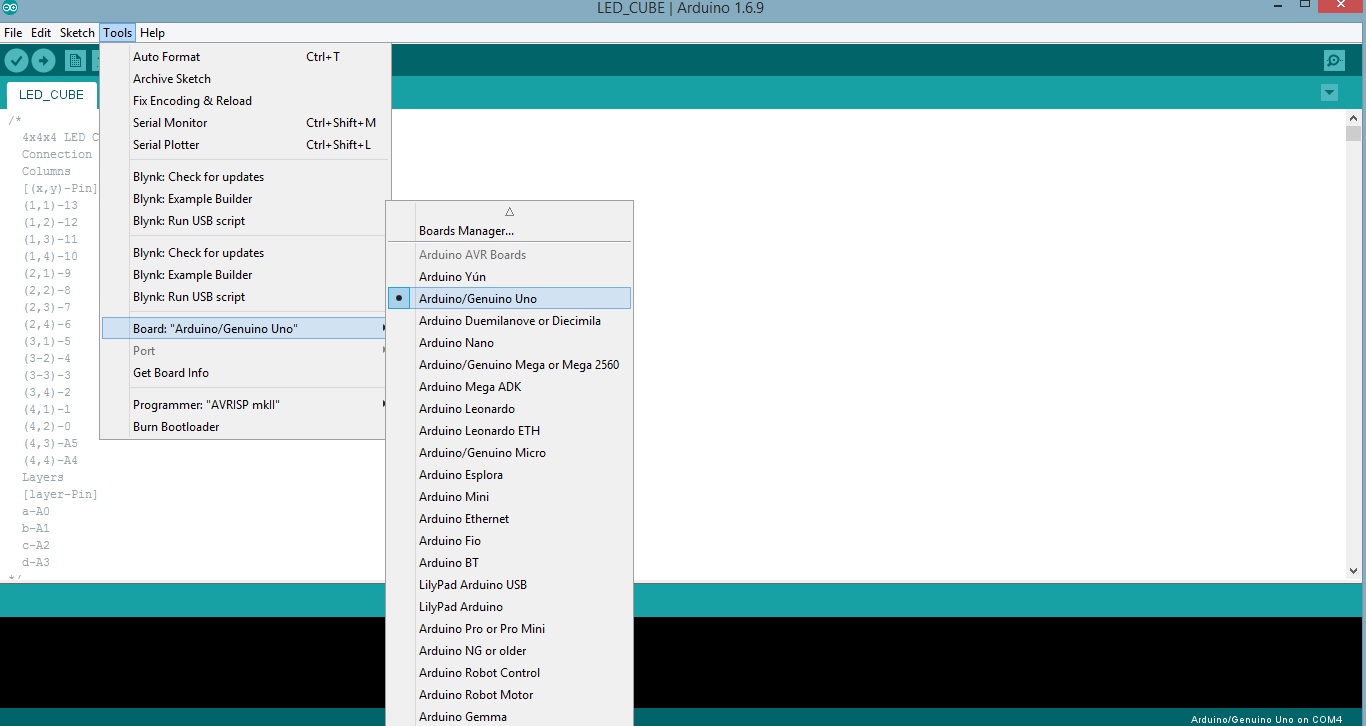Select Arduino Leonardo board
This screenshot has height=726, width=1366.
pos(510,409)
